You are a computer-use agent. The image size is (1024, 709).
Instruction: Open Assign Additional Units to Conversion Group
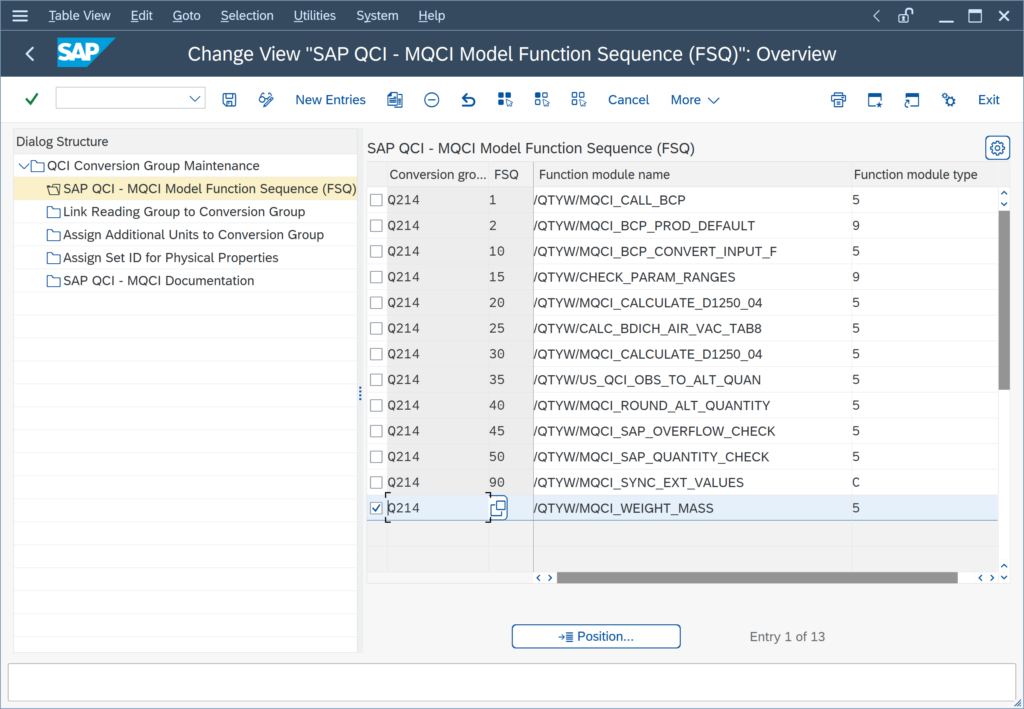point(193,234)
